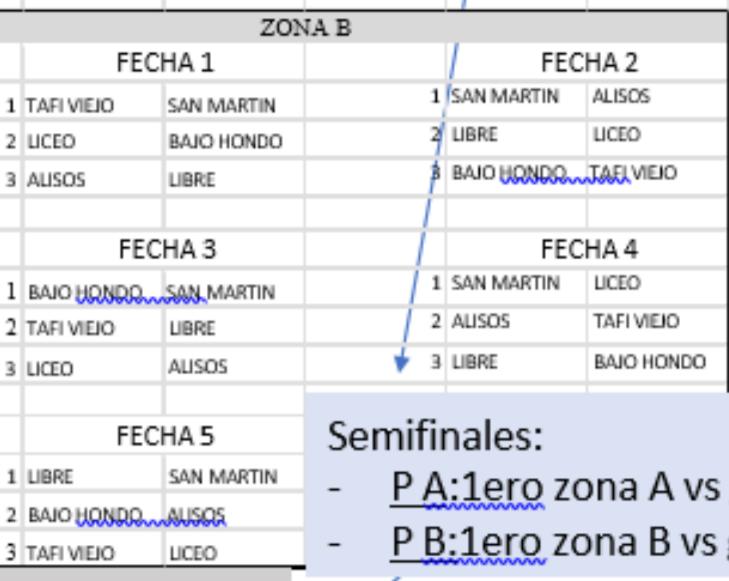Select SAN MARTIN cell in Fecha 5

click(223, 477)
